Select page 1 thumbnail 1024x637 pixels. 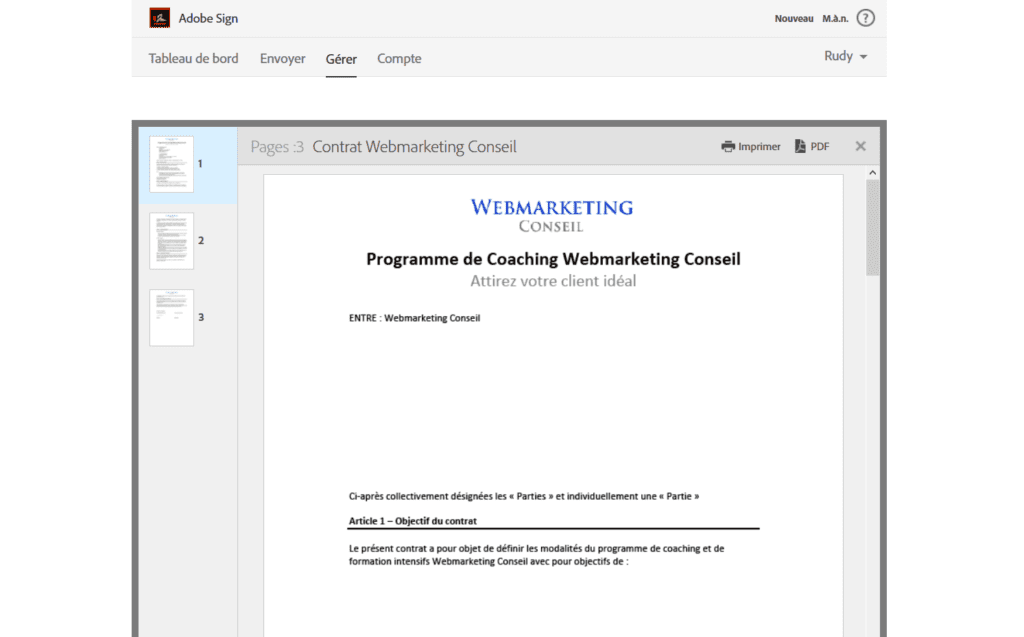point(171,164)
